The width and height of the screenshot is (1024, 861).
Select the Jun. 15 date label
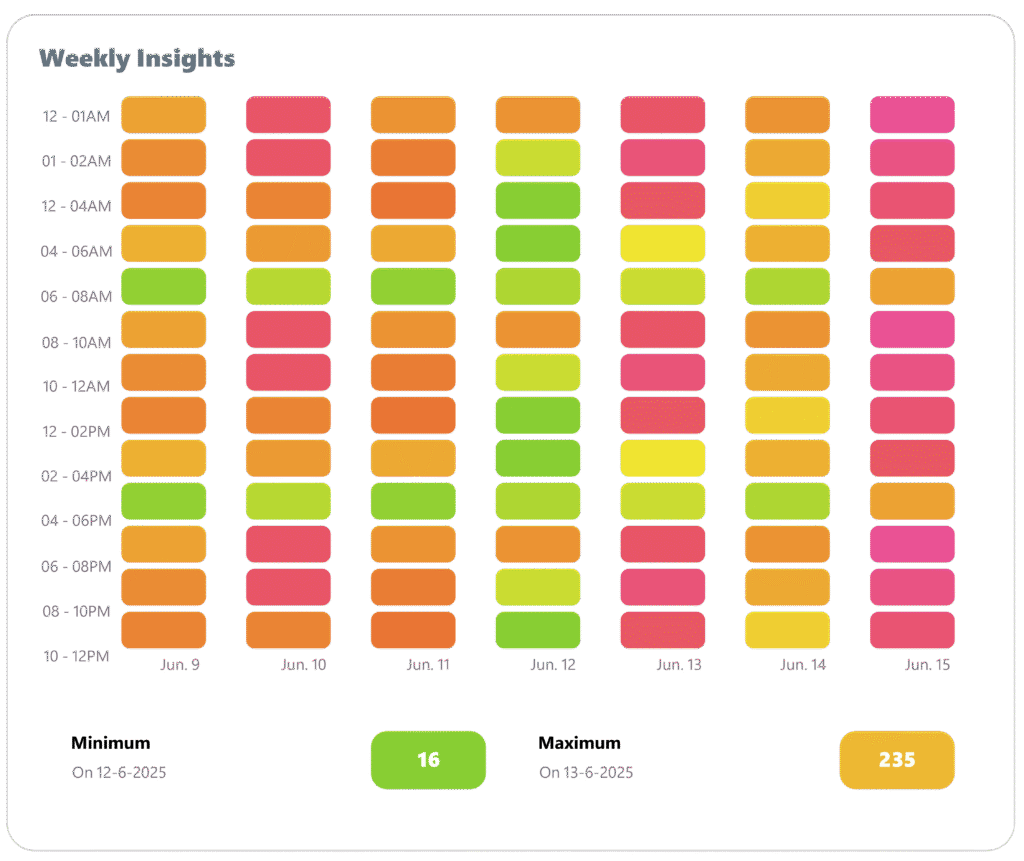[927, 665]
